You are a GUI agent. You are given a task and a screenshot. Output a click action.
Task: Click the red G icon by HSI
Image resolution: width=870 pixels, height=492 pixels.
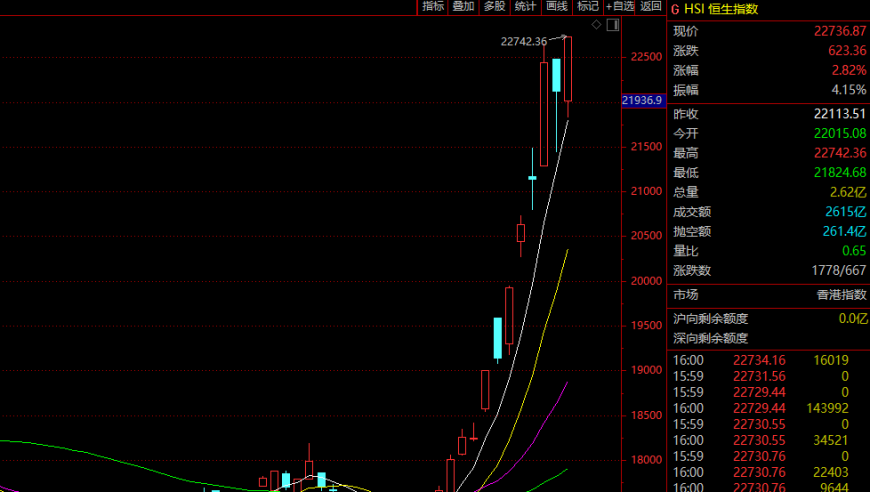(675, 9)
